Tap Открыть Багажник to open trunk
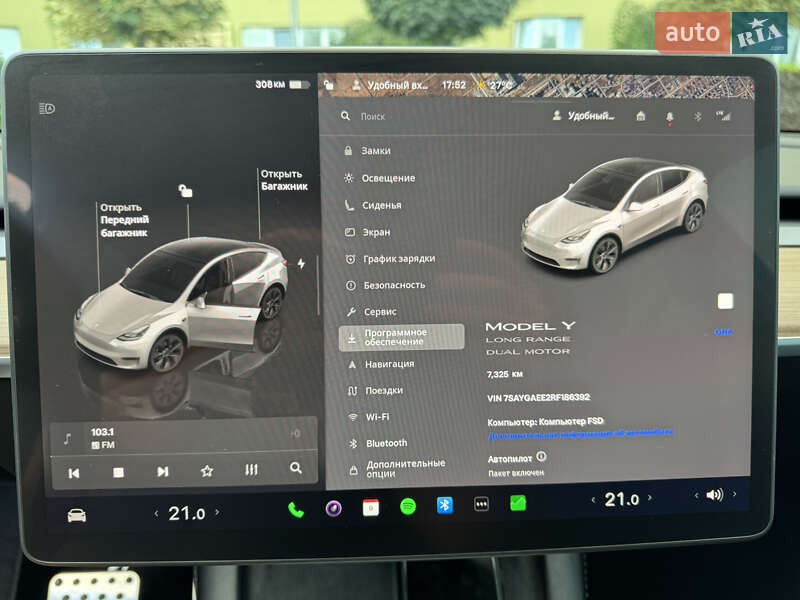This screenshot has width=800, height=600. pyautogui.click(x=284, y=180)
